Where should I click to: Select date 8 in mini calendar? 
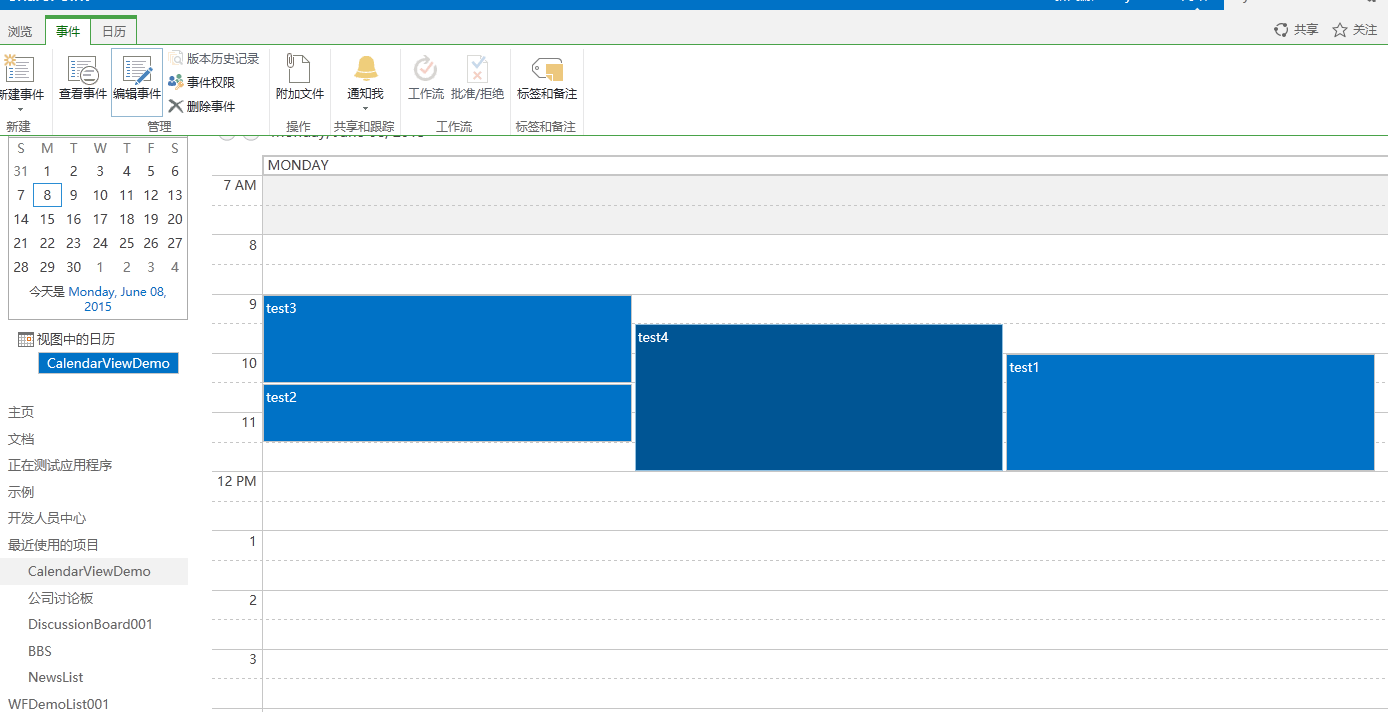pos(47,195)
